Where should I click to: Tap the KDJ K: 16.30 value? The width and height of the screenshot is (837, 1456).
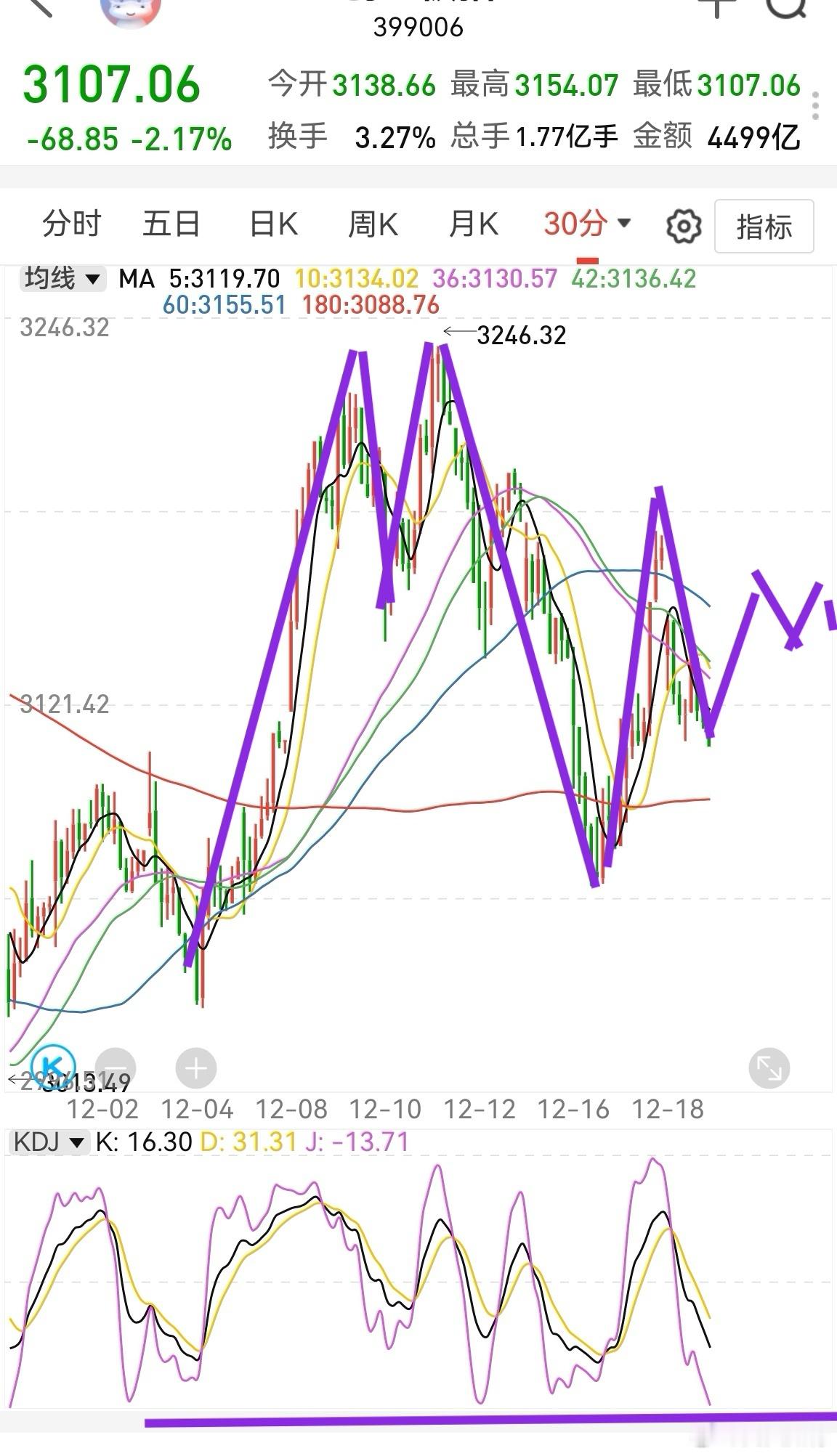tap(144, 1142)
